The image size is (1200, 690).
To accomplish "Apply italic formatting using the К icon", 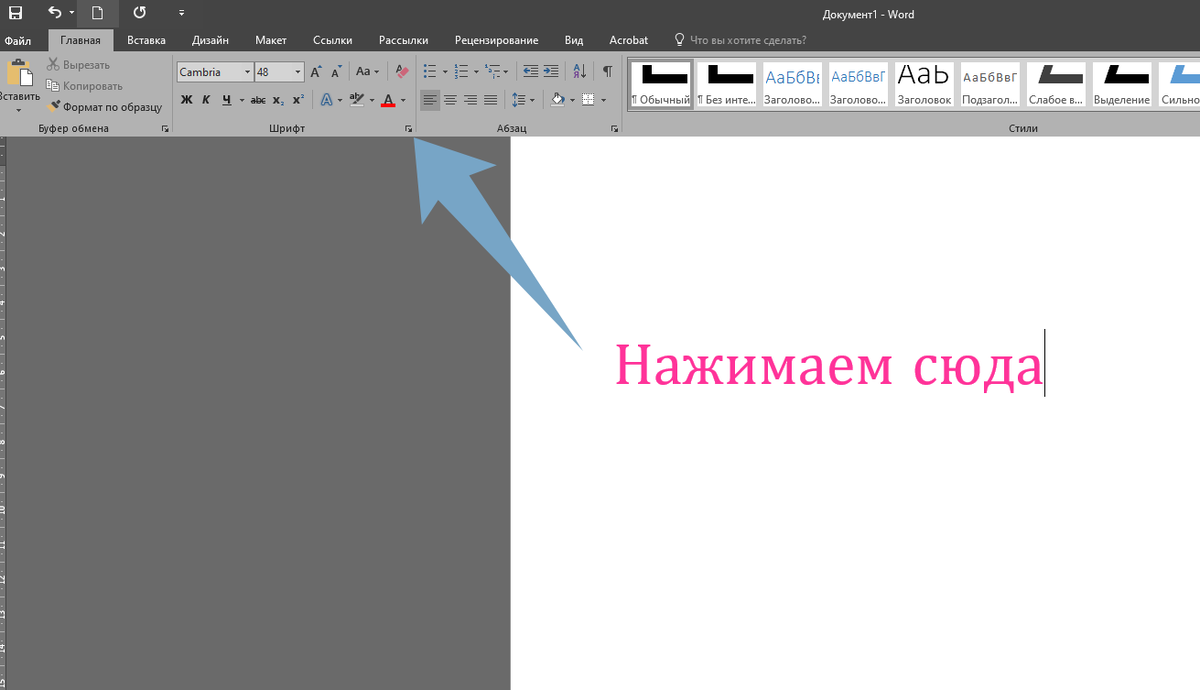I will point(206,98).
